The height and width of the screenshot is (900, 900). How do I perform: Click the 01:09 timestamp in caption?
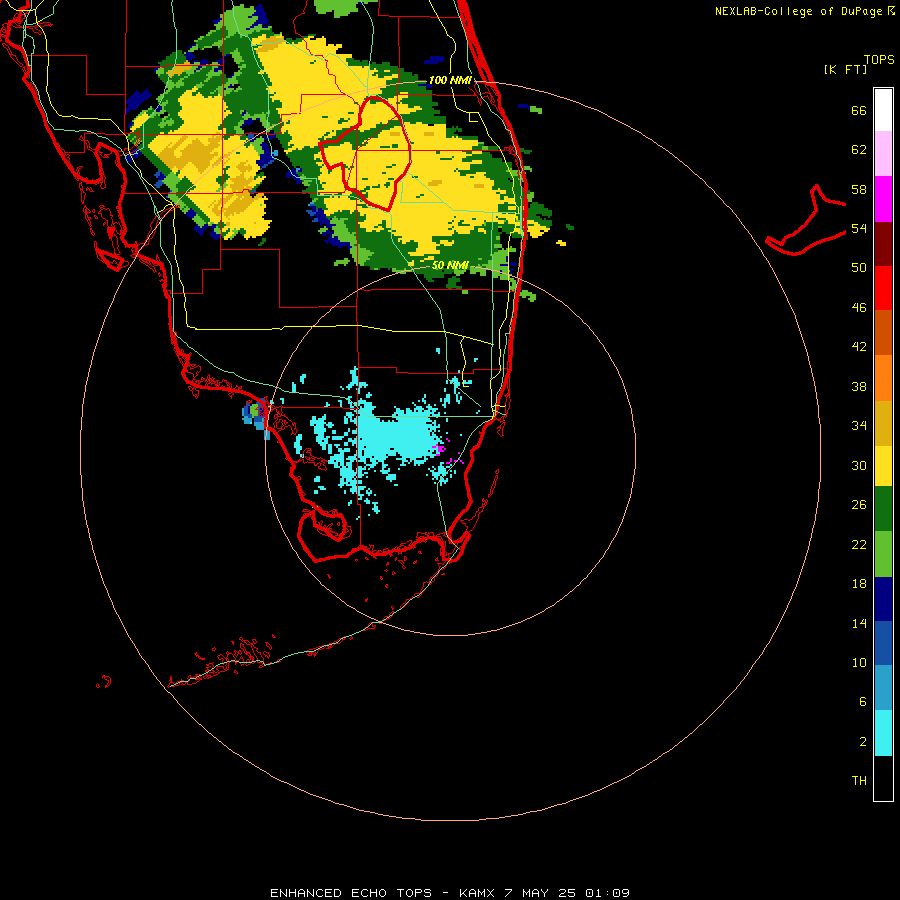click(x=607, y=893)
